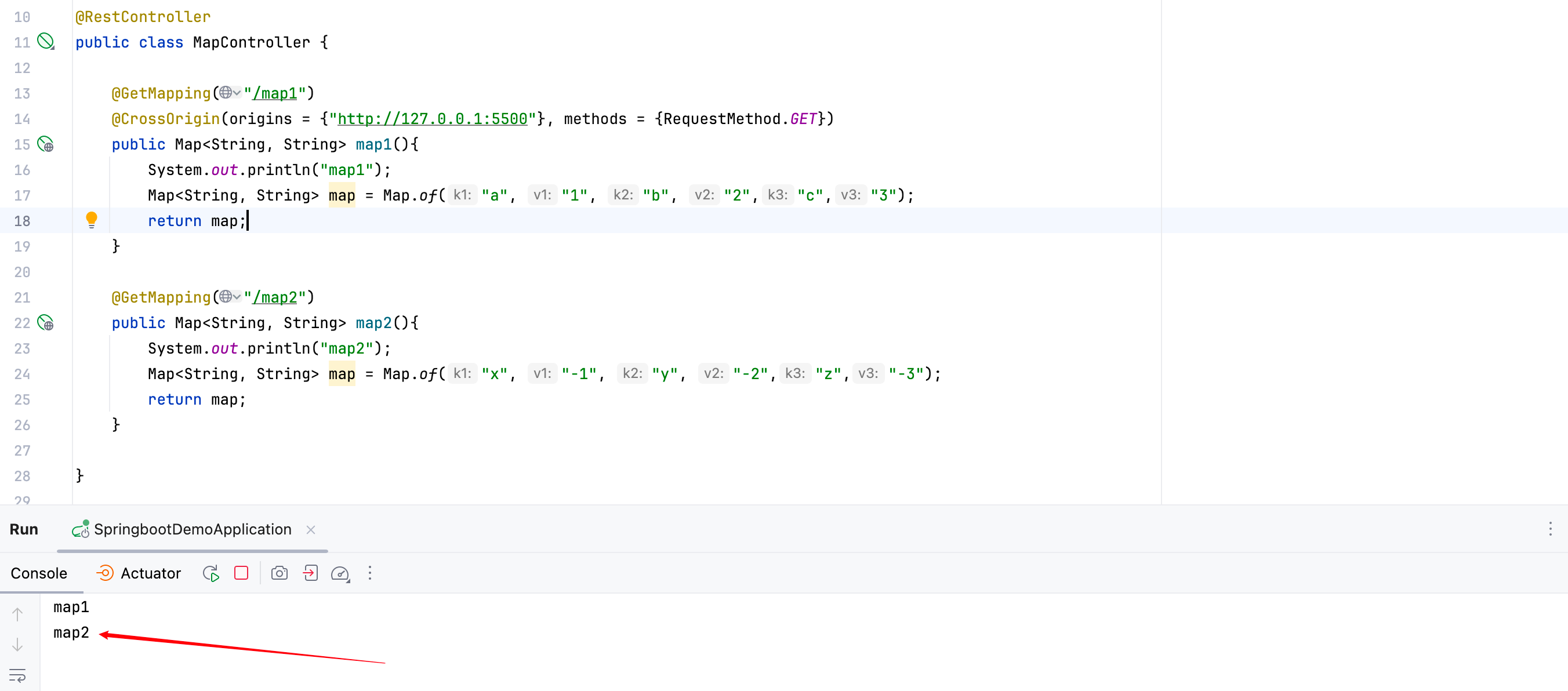This screenshot has height=691, width=1568.
Task: Toggle soft-wrap in the console
Action: coord(17,675)
